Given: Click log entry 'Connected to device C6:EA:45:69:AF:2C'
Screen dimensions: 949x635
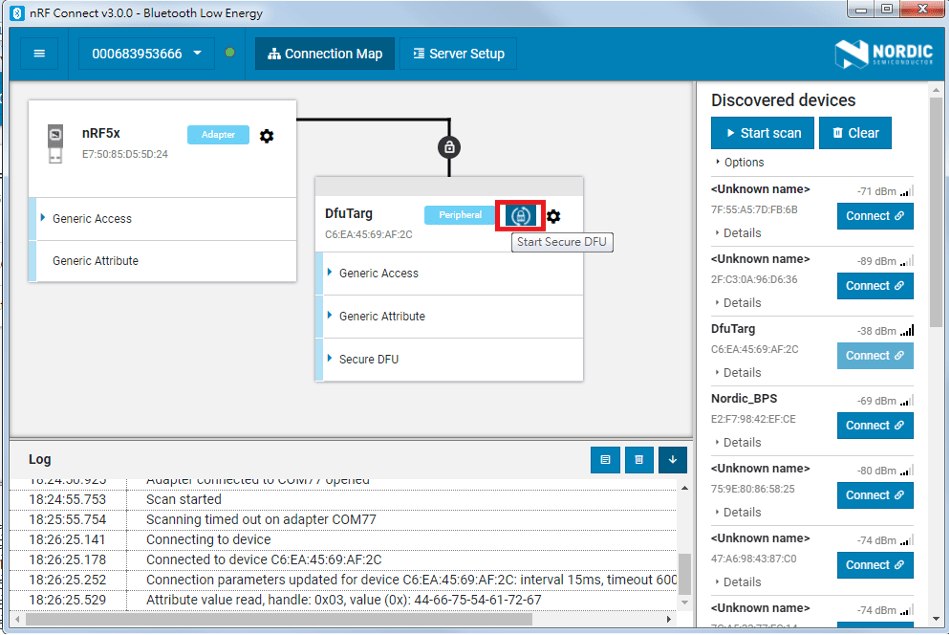Looking at the screenshot, I should coord(264,559).
